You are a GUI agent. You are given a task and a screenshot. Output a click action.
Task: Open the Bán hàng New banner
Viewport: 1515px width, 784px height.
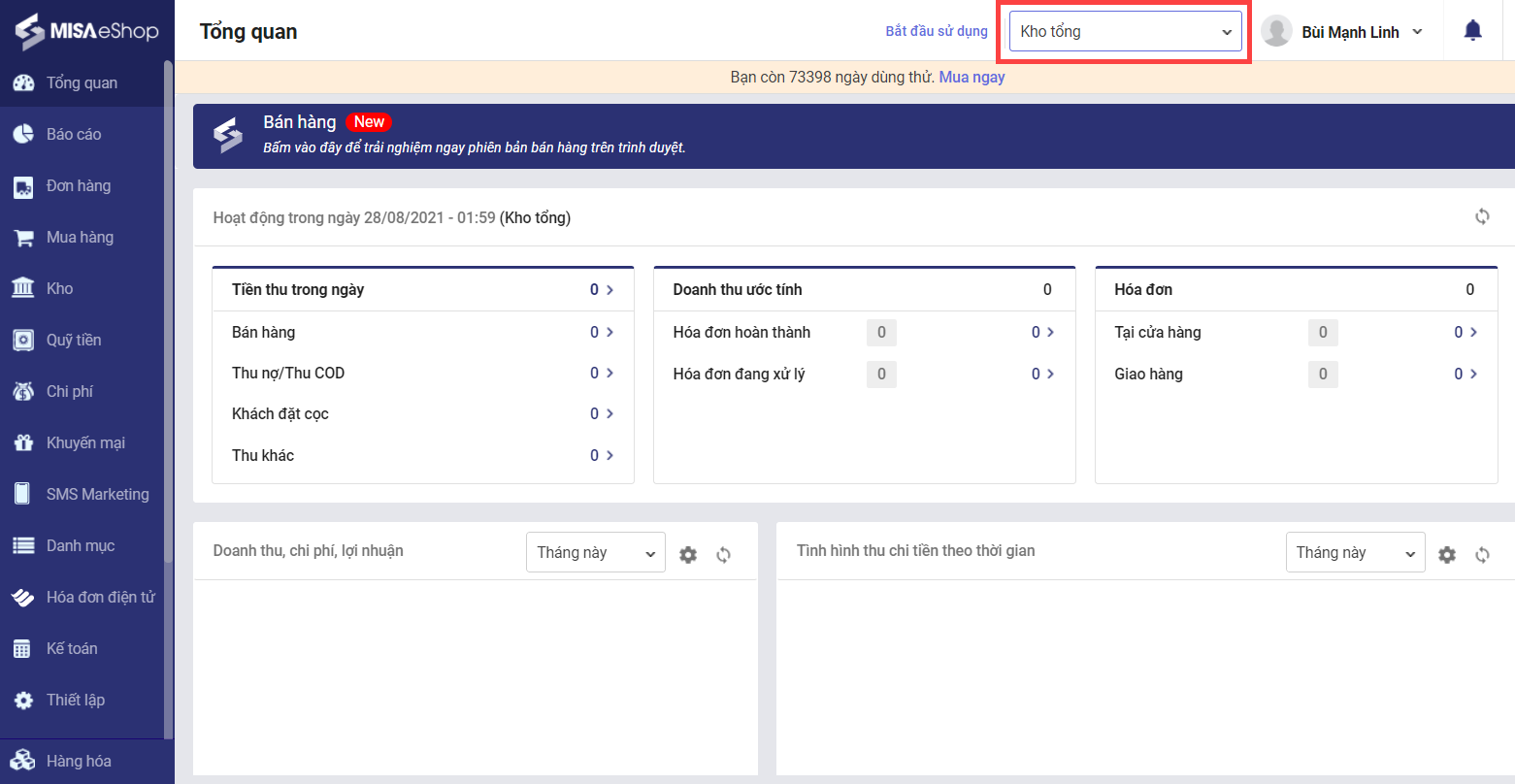853,136
